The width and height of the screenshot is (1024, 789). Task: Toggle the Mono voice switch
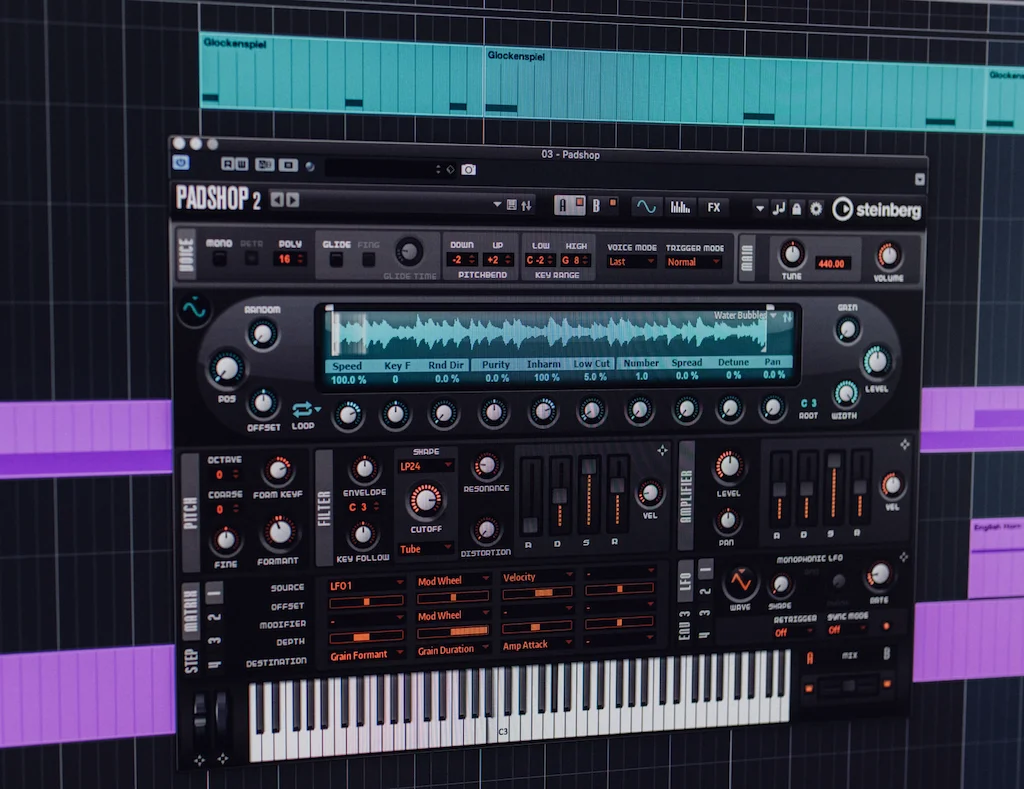(x=219, y=259)
